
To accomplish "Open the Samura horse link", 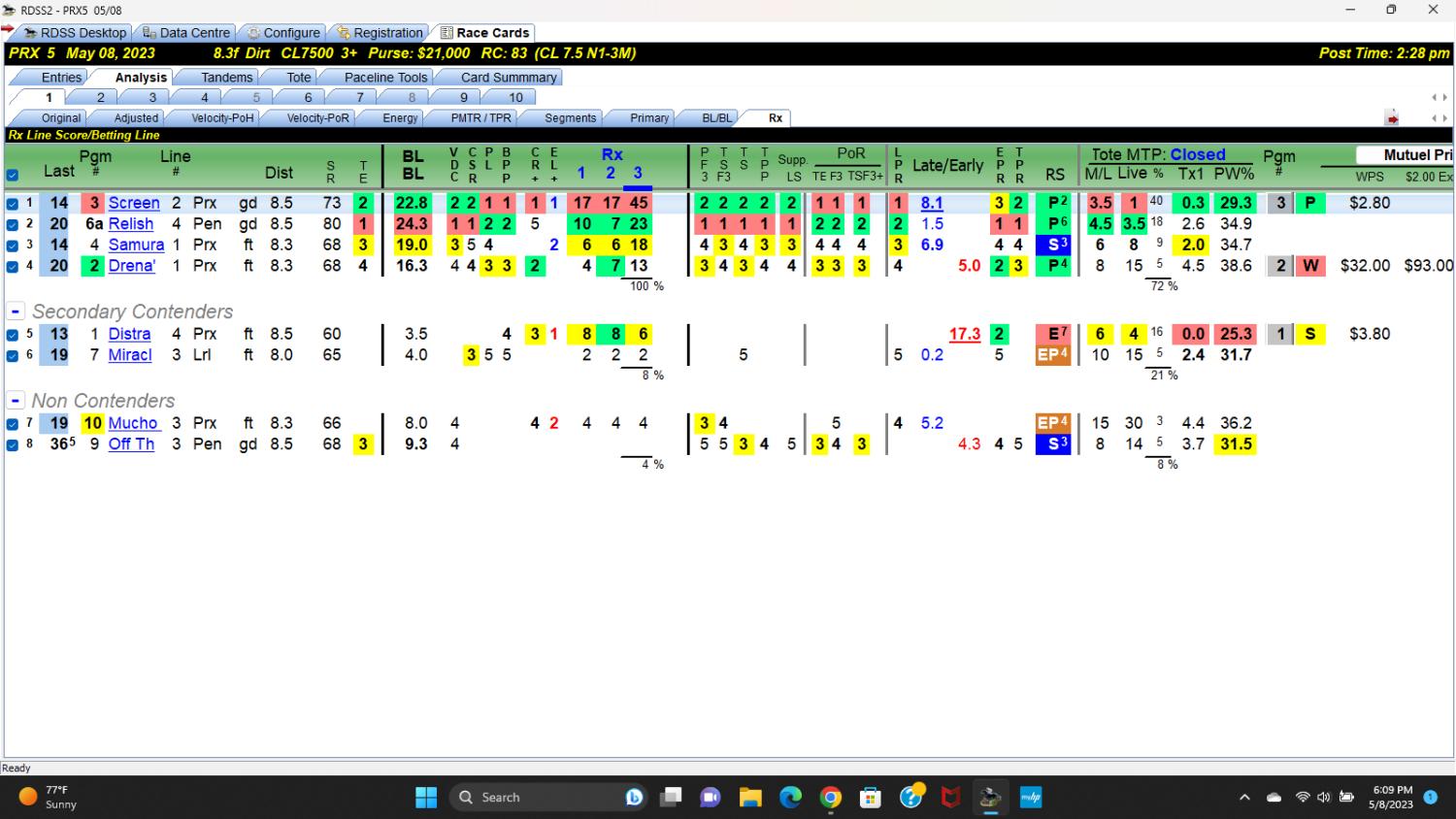I will tap(136, 245).
